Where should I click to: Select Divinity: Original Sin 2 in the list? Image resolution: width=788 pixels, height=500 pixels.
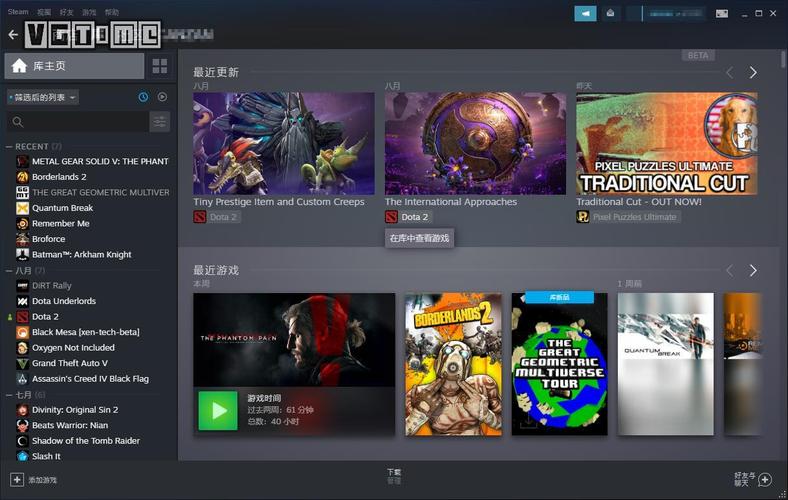coord(75,410)
